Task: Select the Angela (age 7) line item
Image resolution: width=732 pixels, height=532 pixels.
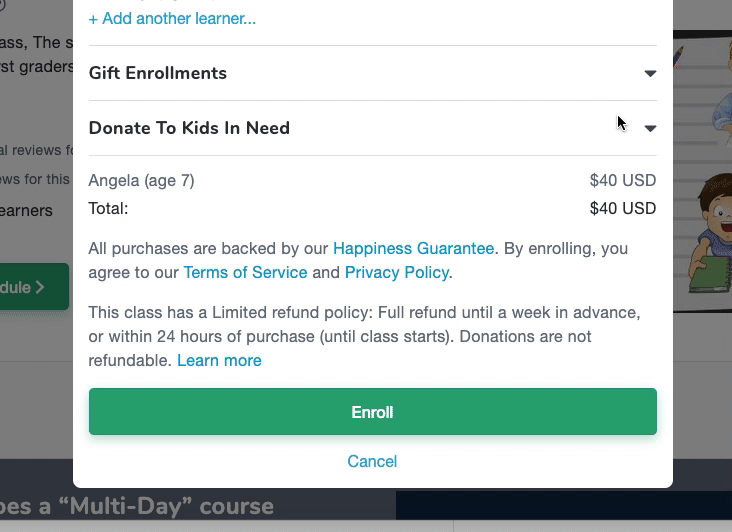Action: [x=141, y=181]
